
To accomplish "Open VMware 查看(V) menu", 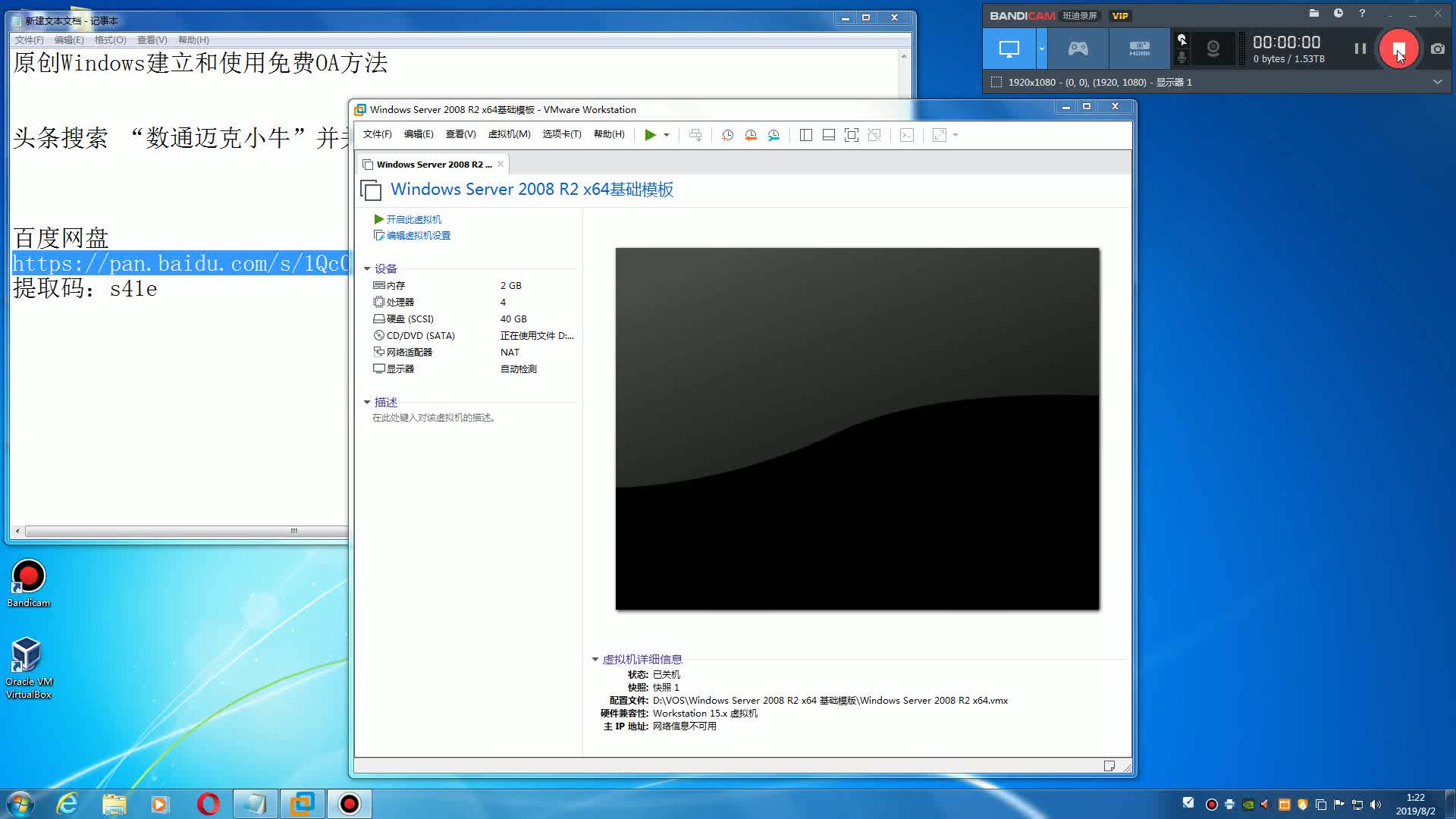I will pyautogui.click(x=460, y=134).
